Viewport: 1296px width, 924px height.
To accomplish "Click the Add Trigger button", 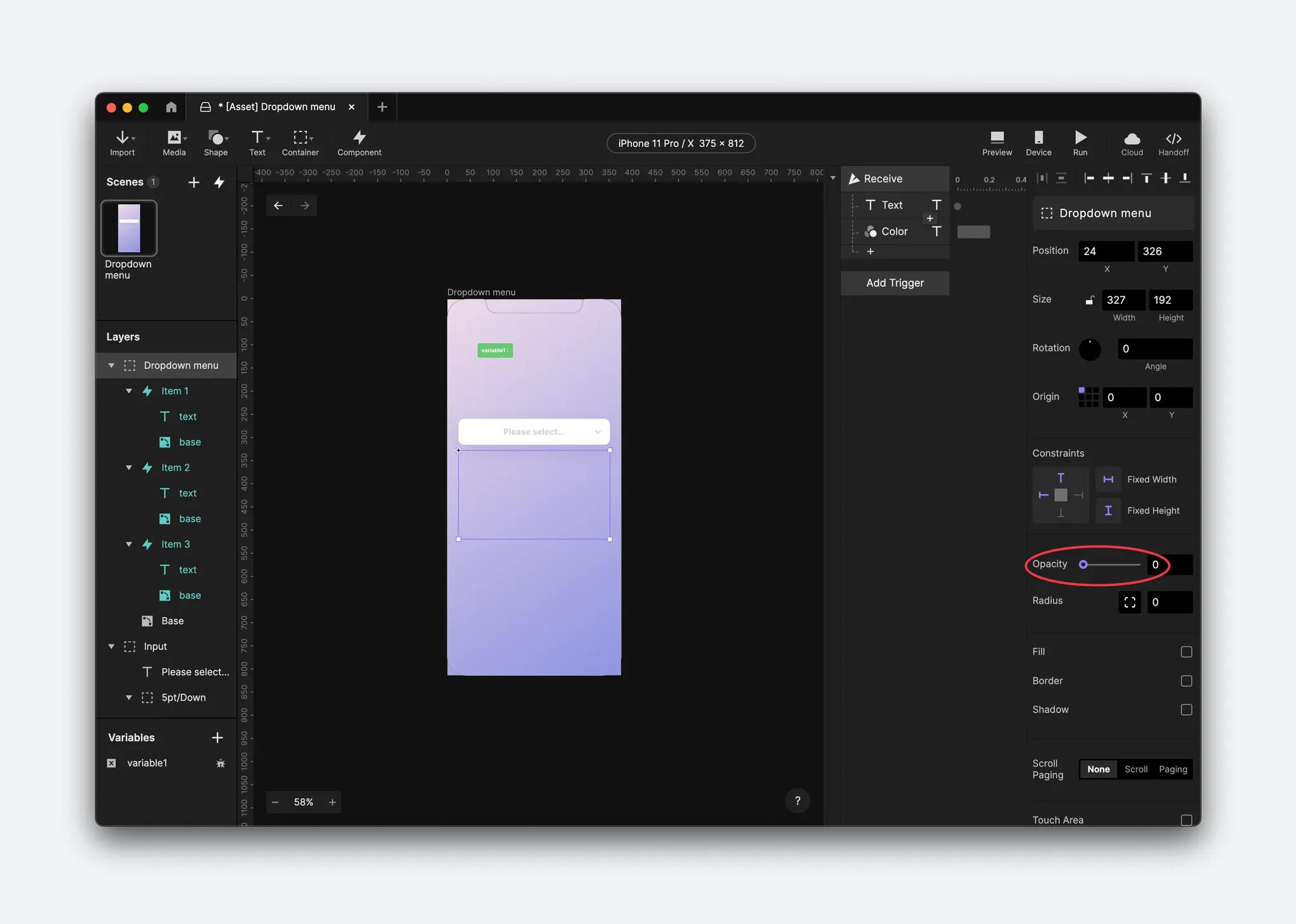I will [895, 283].
